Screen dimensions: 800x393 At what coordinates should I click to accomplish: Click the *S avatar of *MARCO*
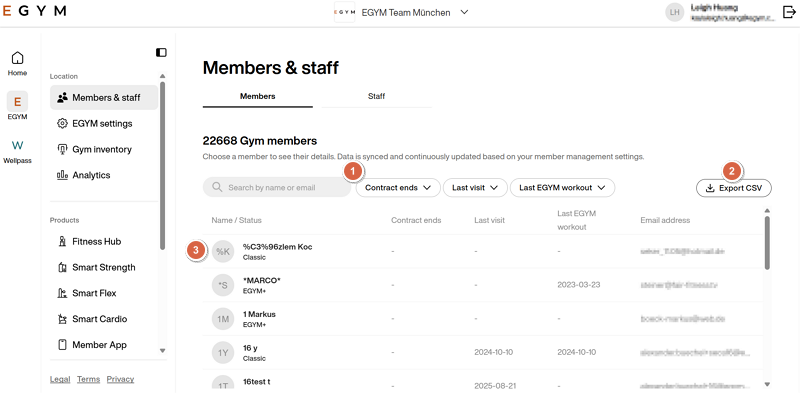[222, 285]
